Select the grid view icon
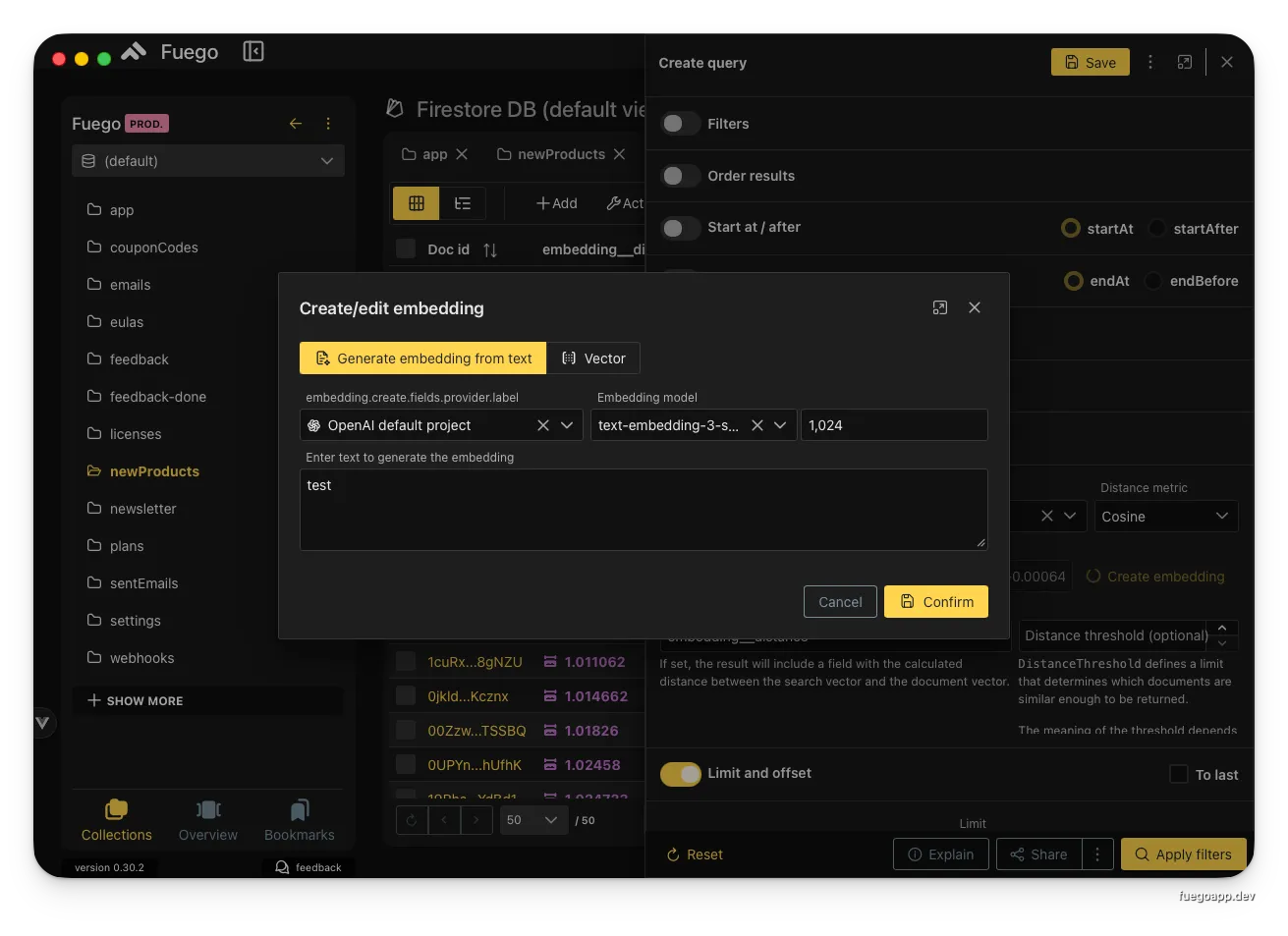Screen dimensions: 1288x936 point(416,203)
